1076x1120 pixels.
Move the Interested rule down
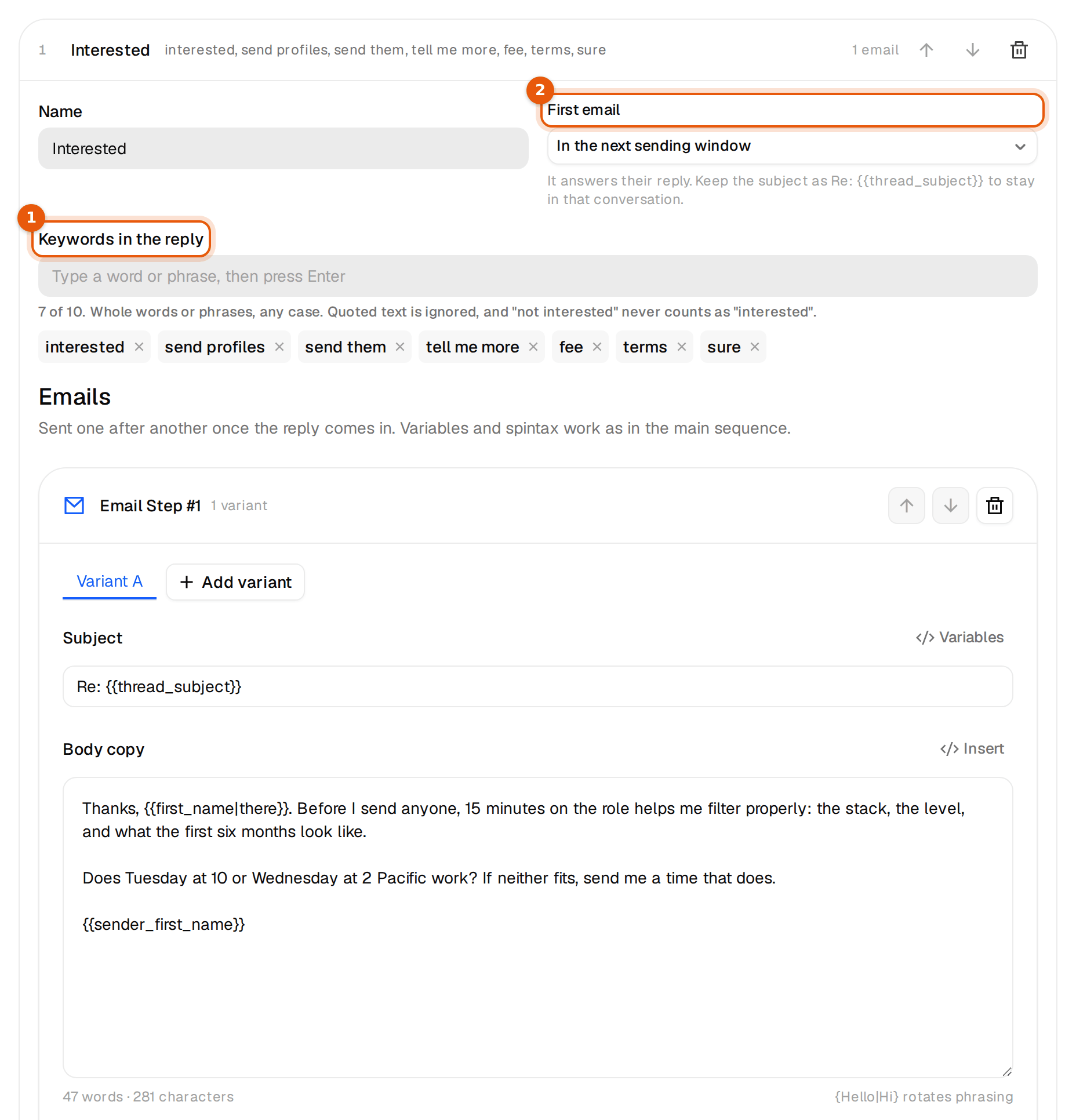[x=973, y=50]
